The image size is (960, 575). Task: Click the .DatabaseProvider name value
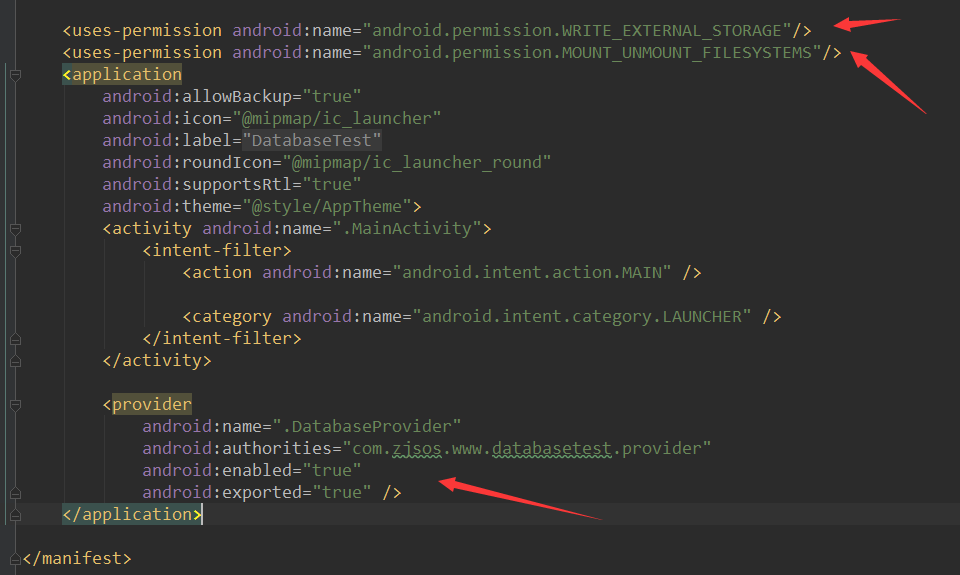coord(367,427)
